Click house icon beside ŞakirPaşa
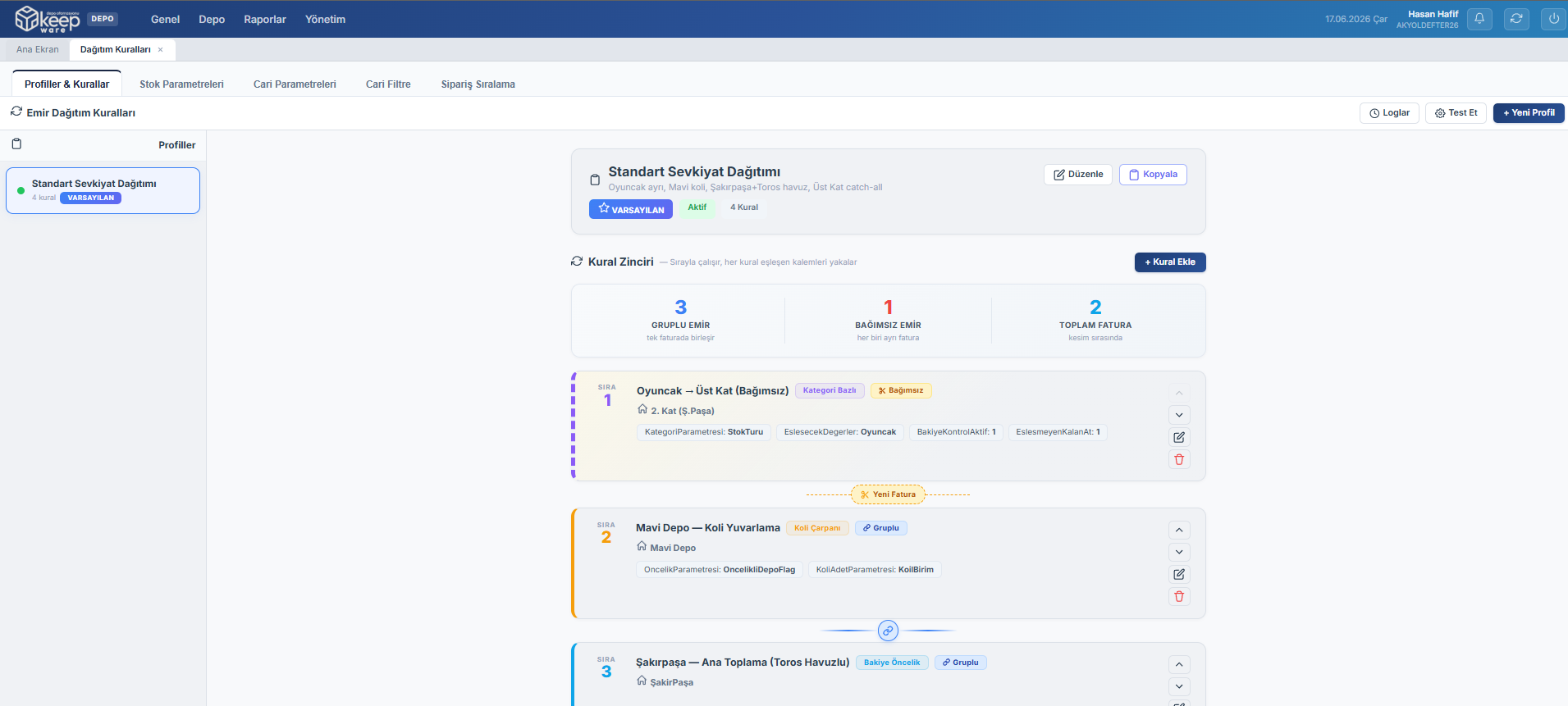Screen dimensions: 1568x706 (x=642, y=681)
